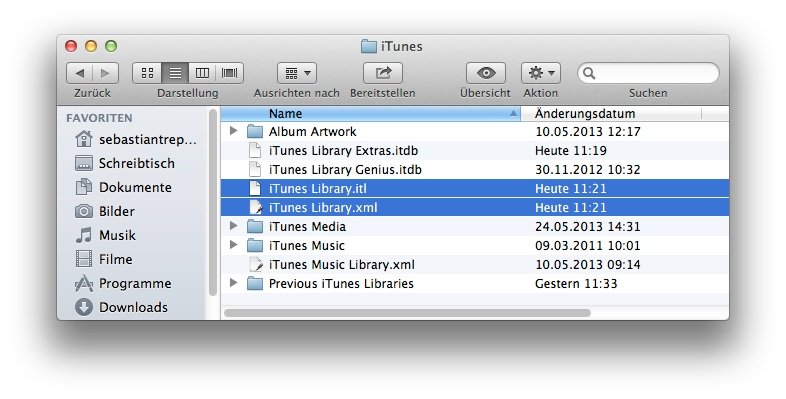Click the Bereitstellen share button
This screenshot has width=786, height=399.
383,73
